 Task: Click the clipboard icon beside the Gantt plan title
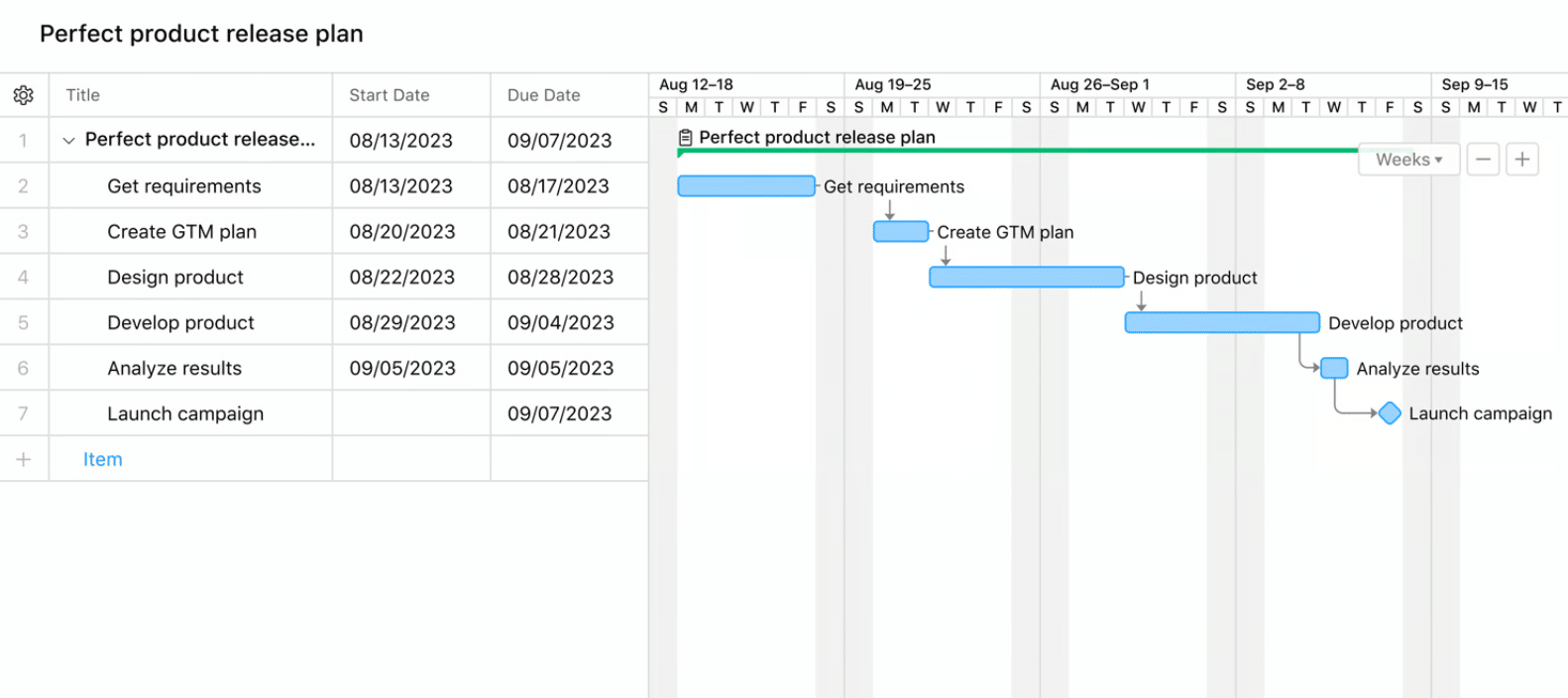[685, 138]
